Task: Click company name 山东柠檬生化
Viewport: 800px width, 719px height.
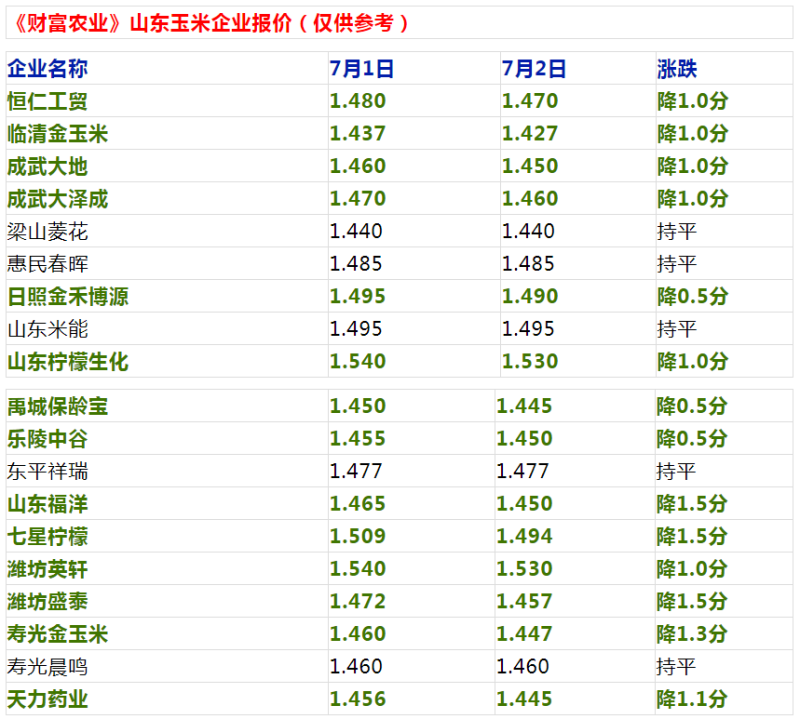Action: pyautogui.click(x=67, y=362)
